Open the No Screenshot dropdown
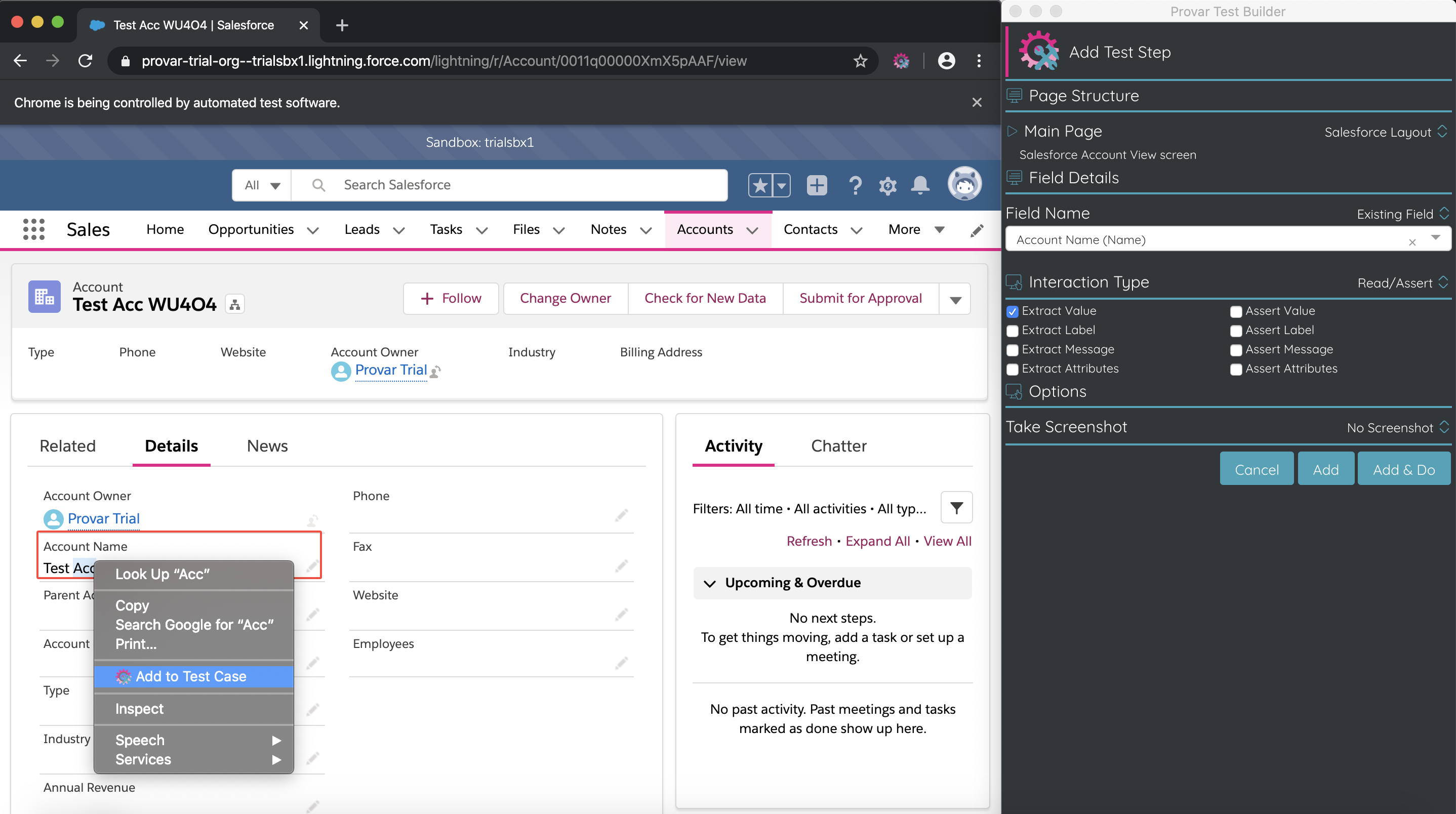The image size is (1456, 814). click(1398, 427)
